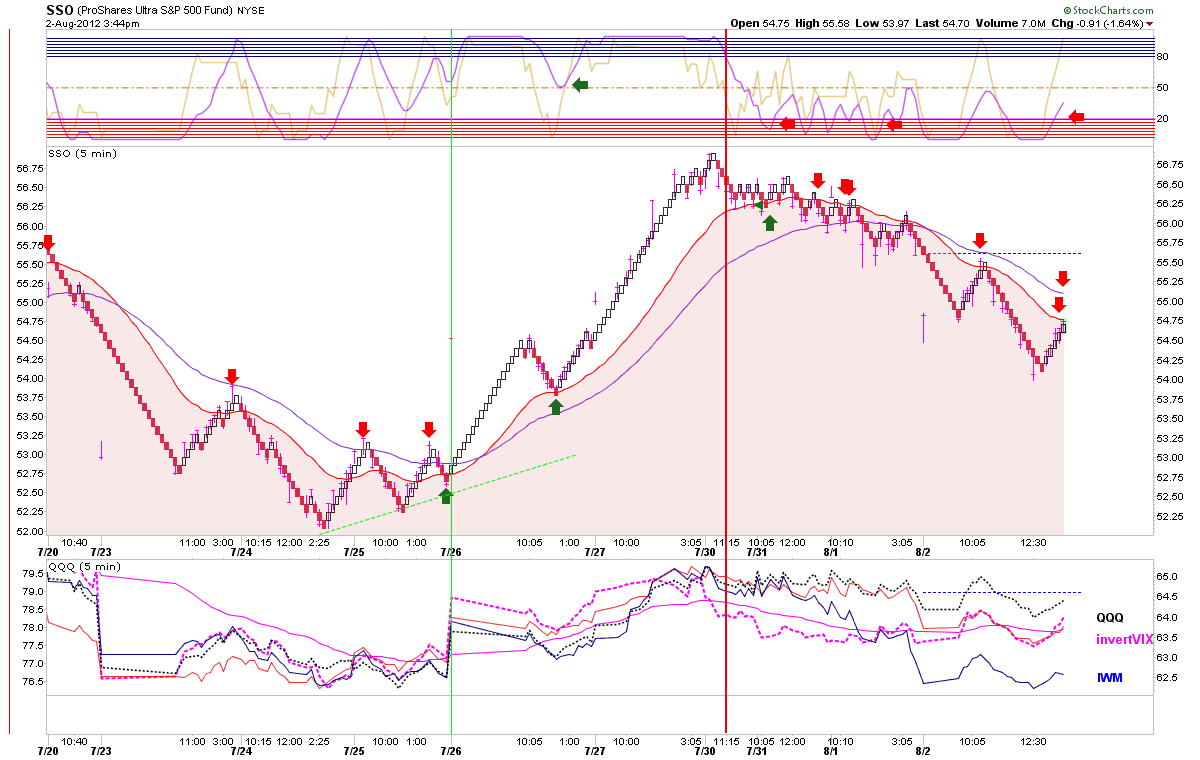
Task: Click the Chg -0.91 (-1.64%) value
Action: (x=1096, y=23)
